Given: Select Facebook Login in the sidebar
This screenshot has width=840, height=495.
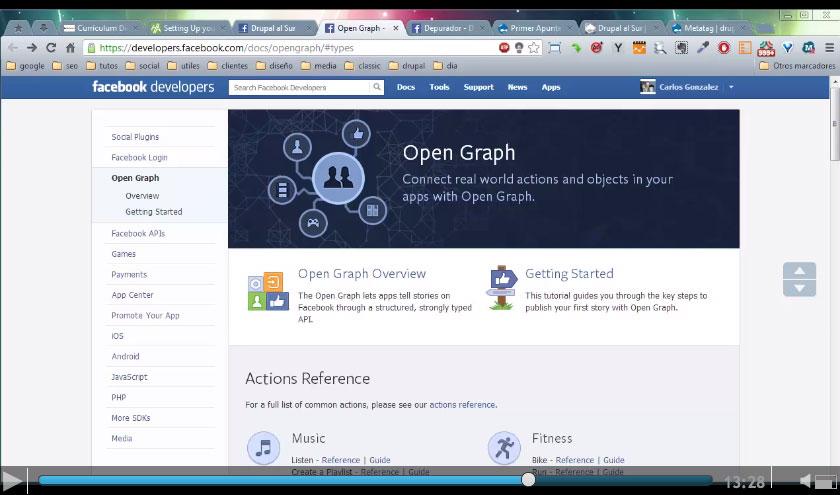Looking at the screenshot, I should click(x=139, y=157).
